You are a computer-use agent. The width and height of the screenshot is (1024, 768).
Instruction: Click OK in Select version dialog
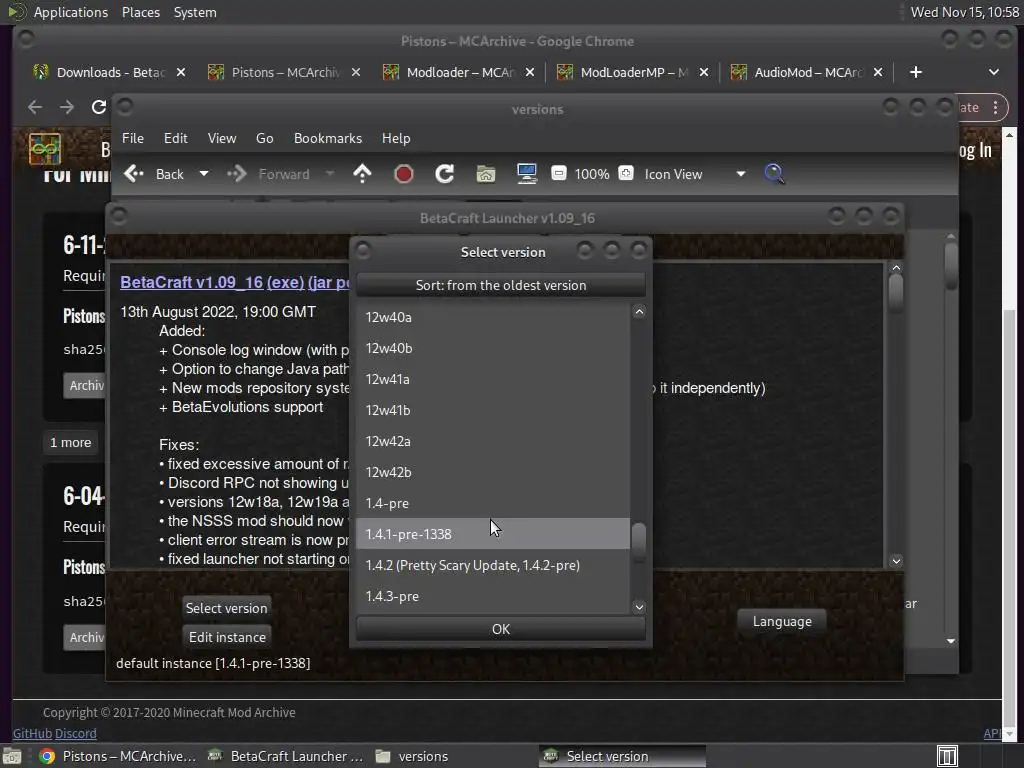[501, 629]
